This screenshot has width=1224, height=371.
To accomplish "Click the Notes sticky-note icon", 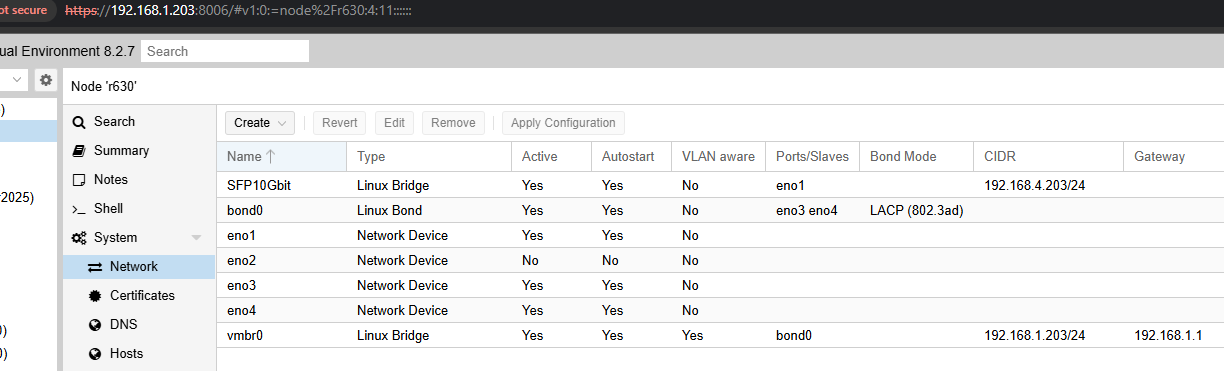I will pyautogui.click(x=79, y=180).
